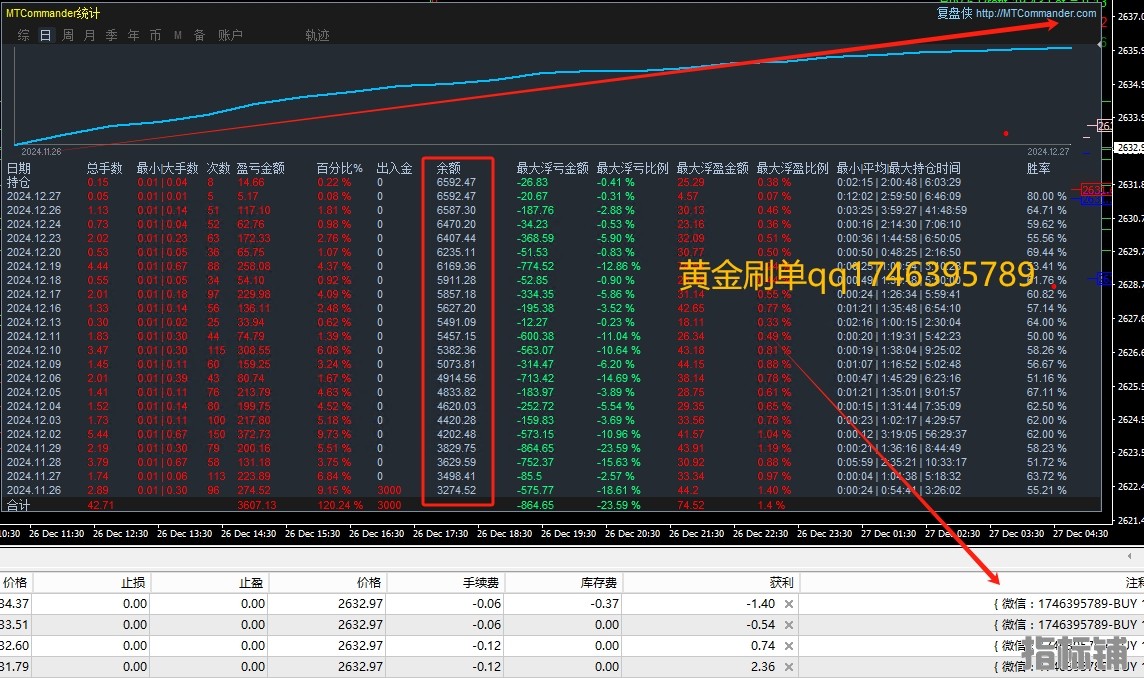Click the 余额 balance column header
The width and height of the screenshot is (1144, 678).
tap(449, 169)
